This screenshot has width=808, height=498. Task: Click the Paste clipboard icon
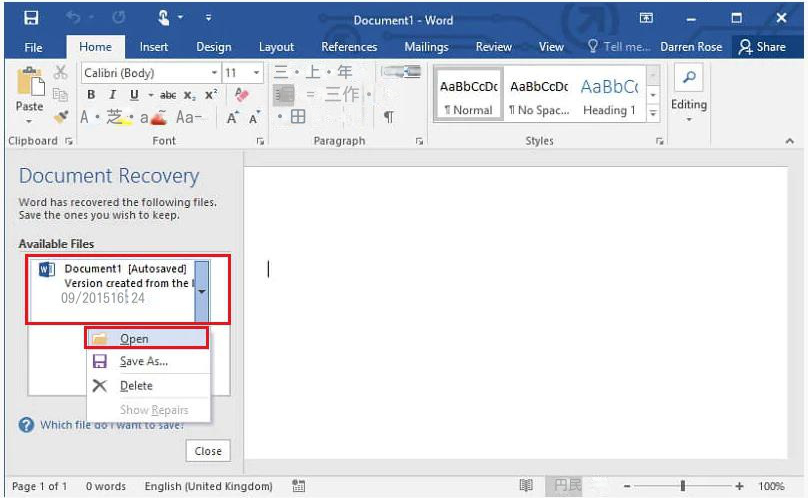pos(30,81)
